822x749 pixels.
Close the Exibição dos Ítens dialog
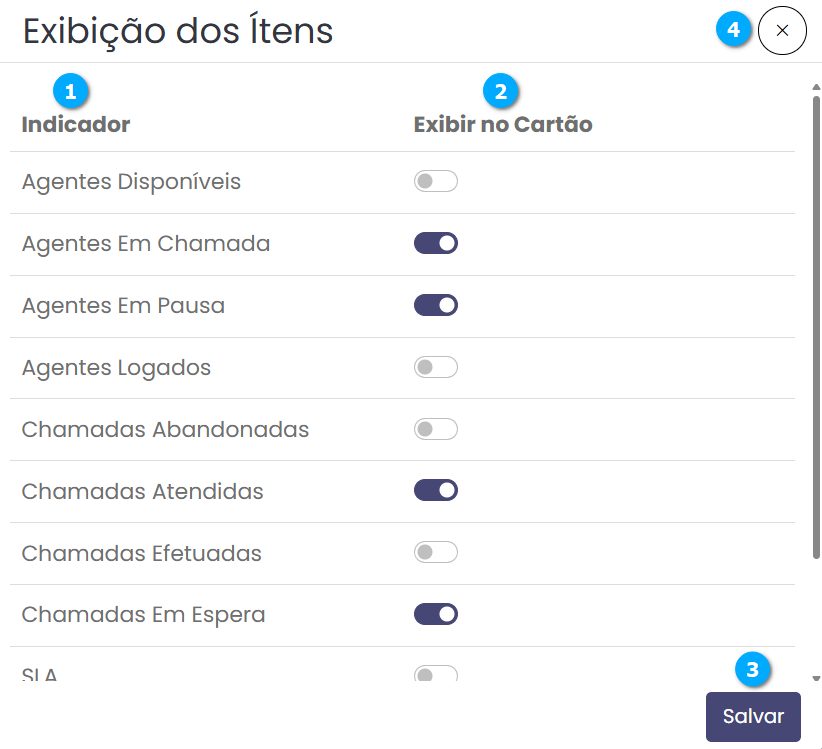click(782, 31)
